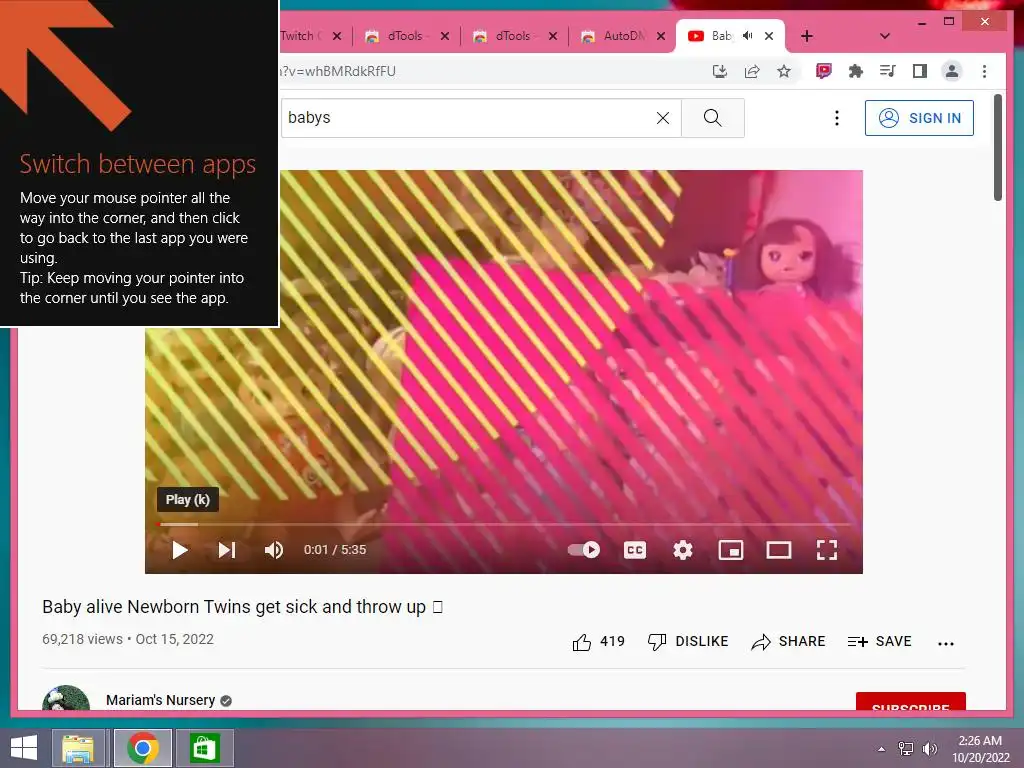Activate miniplayer mode

coord(731,550)
